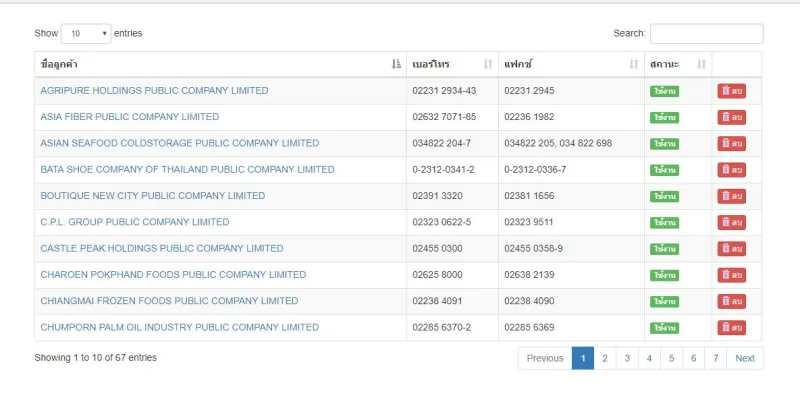The height and width of the screenshot is (406, 800).
Task: Open C.P.L. GROUP PUBLIC COMPANY link
Action: 135,222
